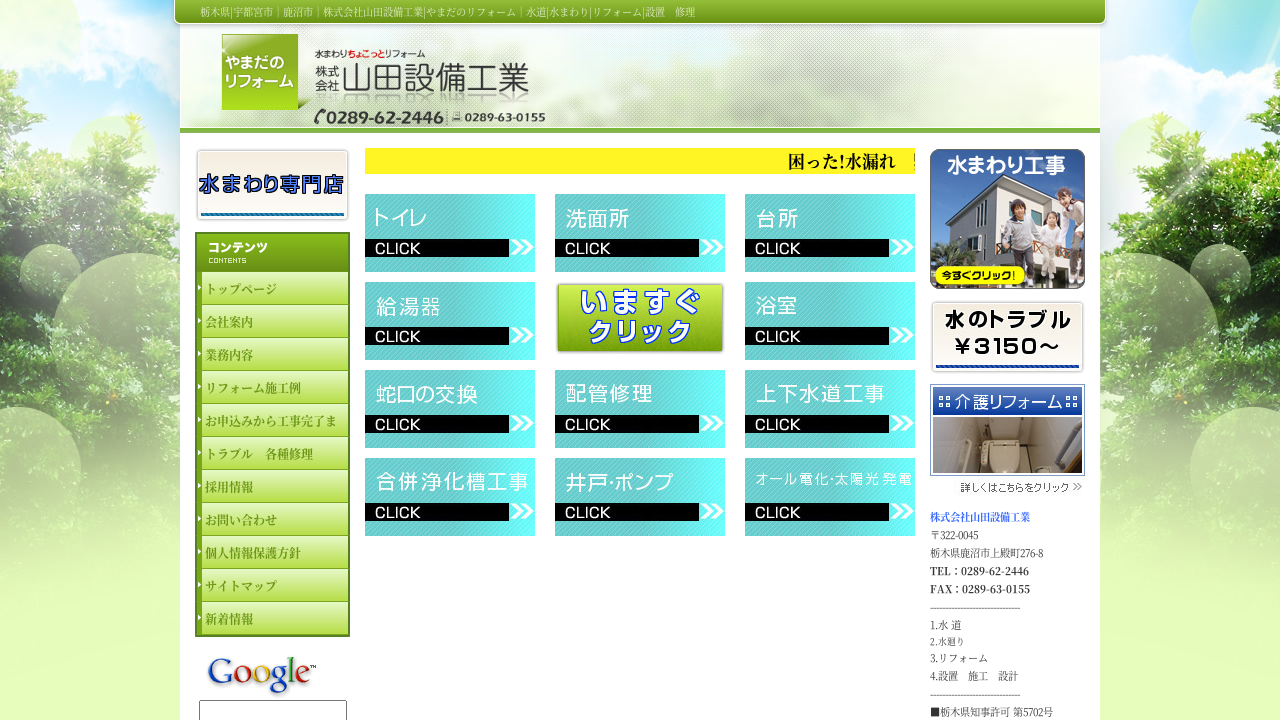Open リフォーム施工例 menu item

274,388
